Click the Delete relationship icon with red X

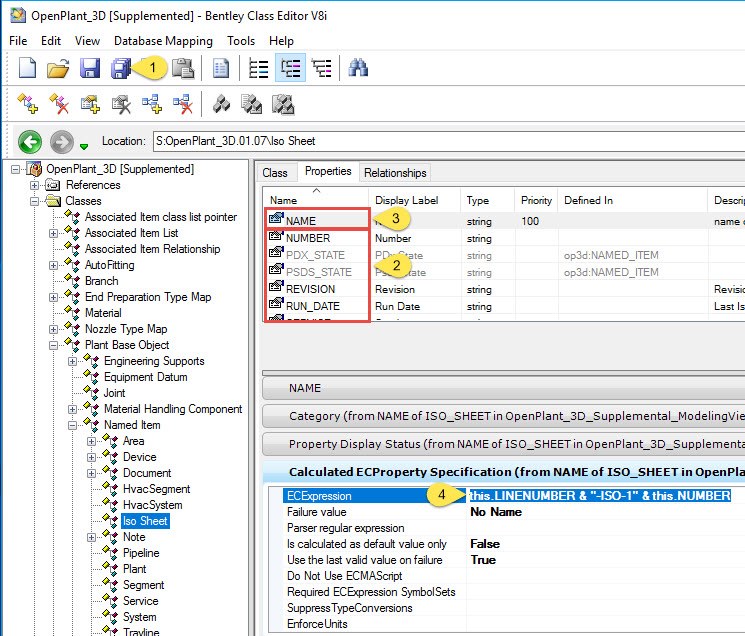183,104
